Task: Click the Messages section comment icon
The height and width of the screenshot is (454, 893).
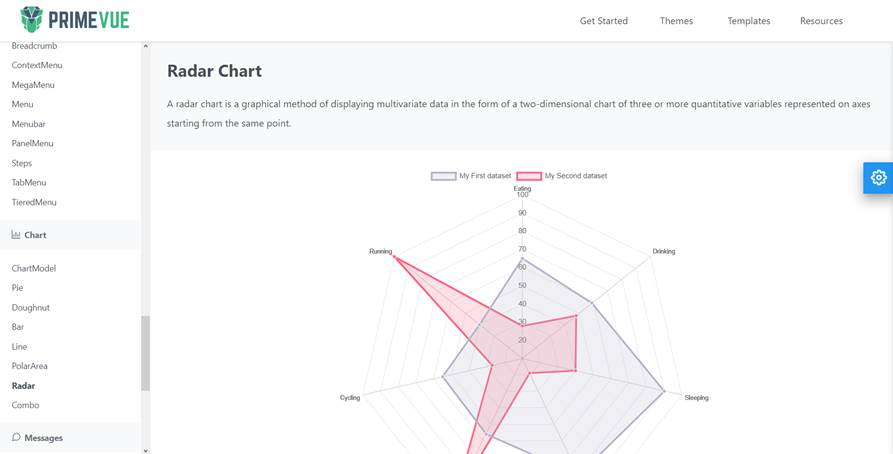Action: point(16,437)
